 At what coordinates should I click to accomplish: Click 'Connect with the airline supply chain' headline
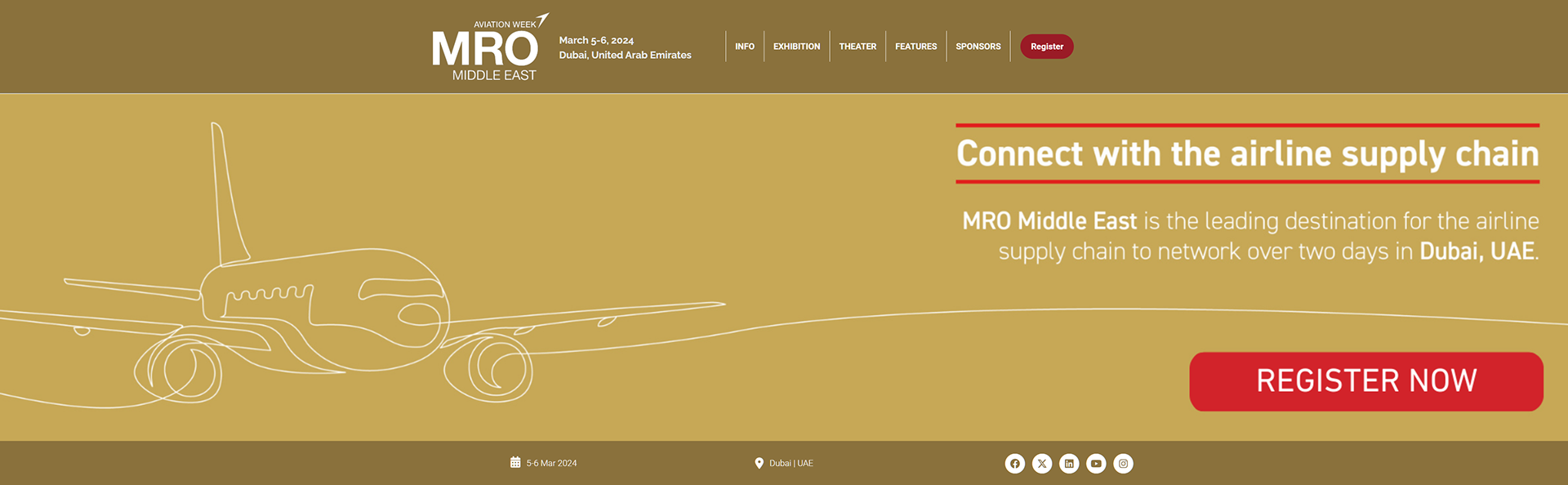click(1248, 154)
